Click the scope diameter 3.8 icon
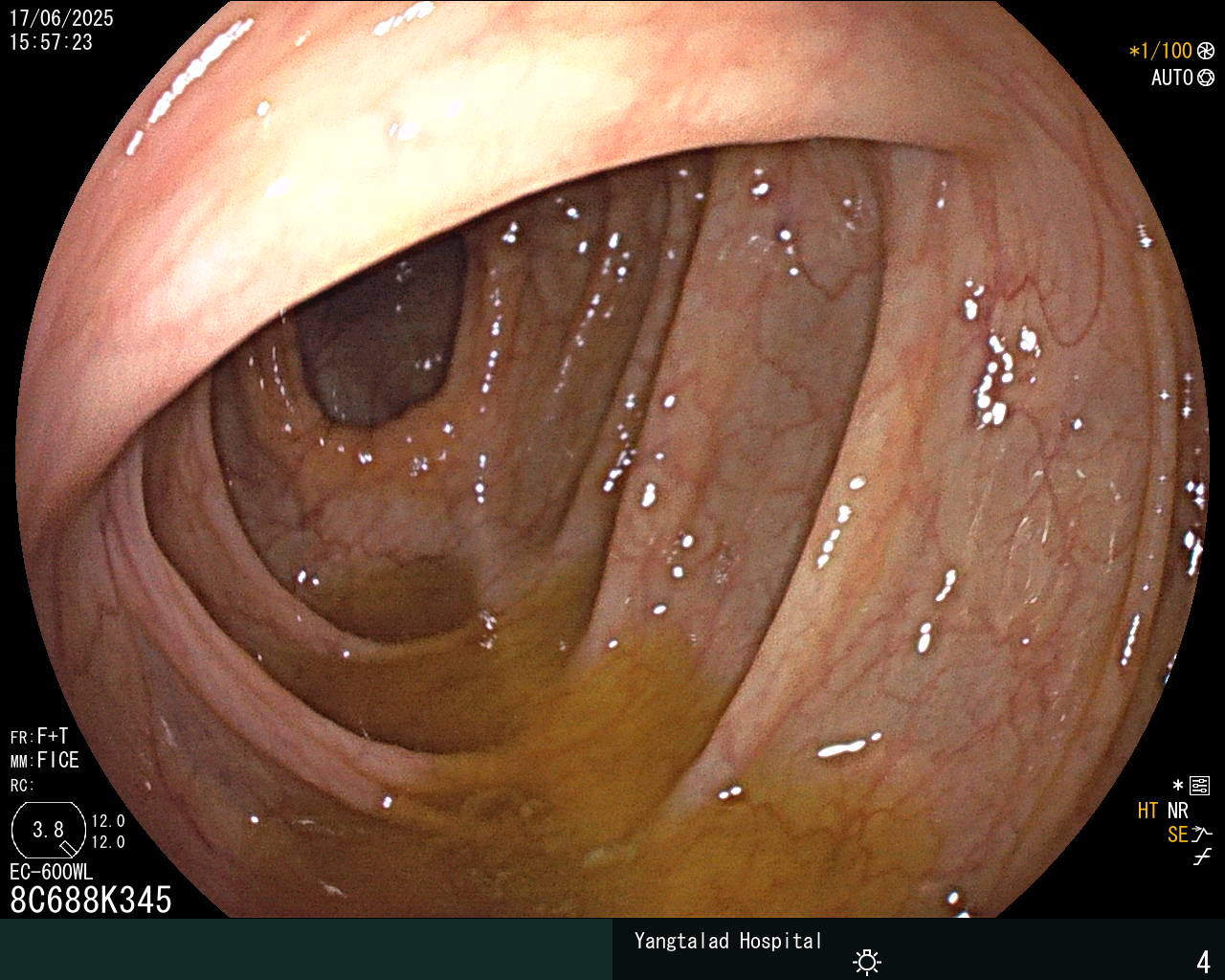This screenshot has height=980, width=1225. 49,831
